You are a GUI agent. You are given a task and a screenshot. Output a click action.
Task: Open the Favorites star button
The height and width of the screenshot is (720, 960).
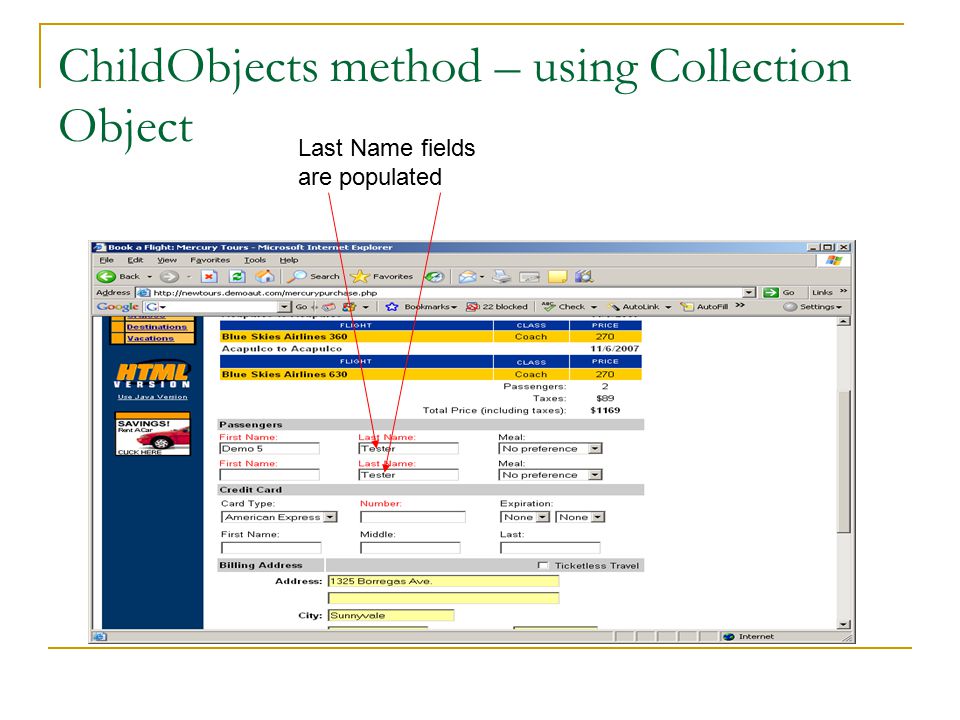(382, 276)
